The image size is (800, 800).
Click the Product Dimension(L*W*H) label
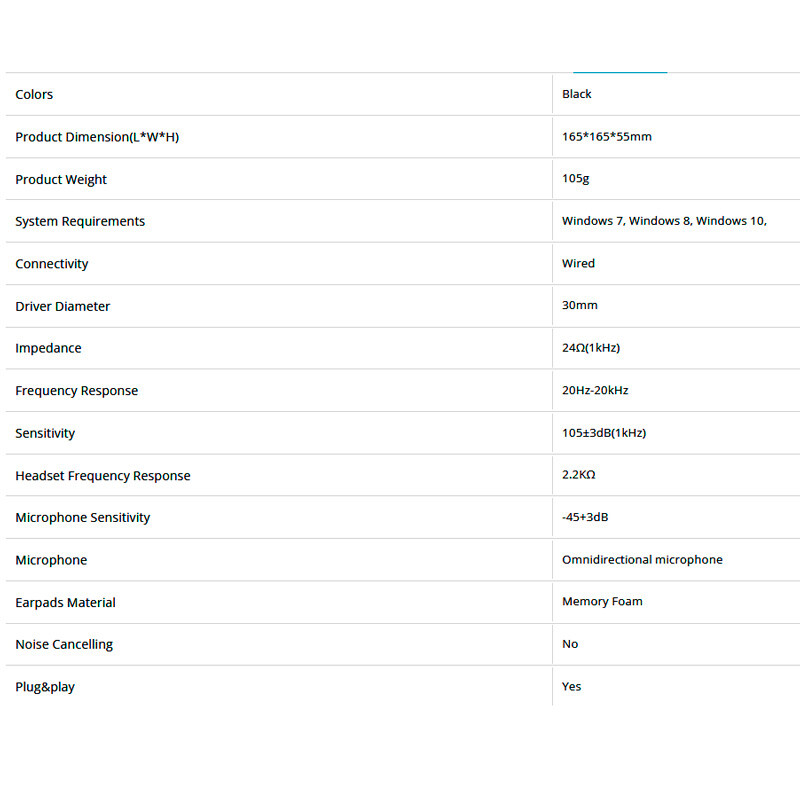(97, 137)
